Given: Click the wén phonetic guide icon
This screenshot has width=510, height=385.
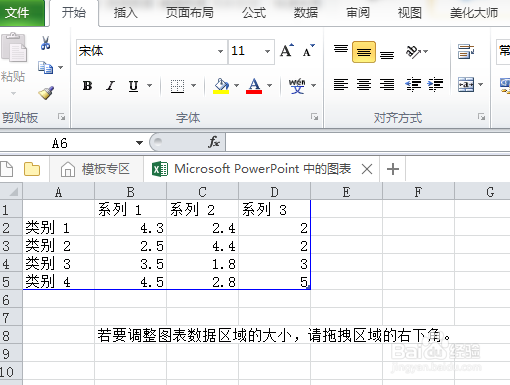Looking at the screenshot, I should 297,86.
